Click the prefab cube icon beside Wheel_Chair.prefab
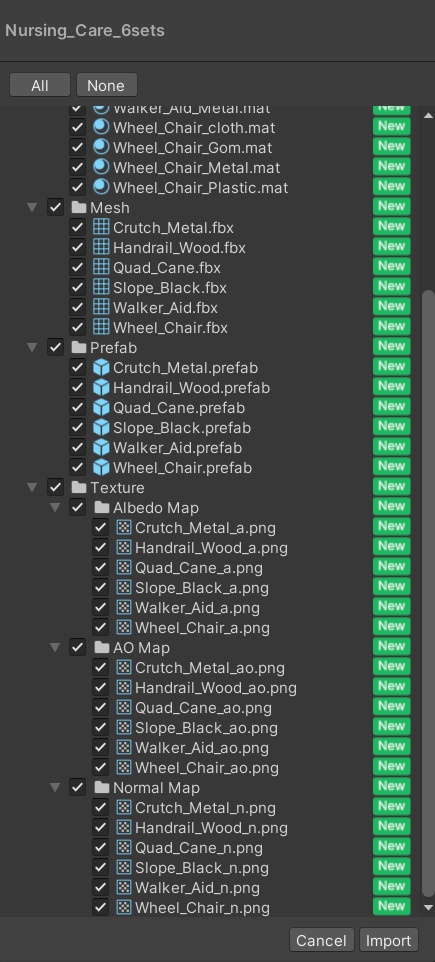The height and width of the screenshot is (962, 435). click(101, 468)
